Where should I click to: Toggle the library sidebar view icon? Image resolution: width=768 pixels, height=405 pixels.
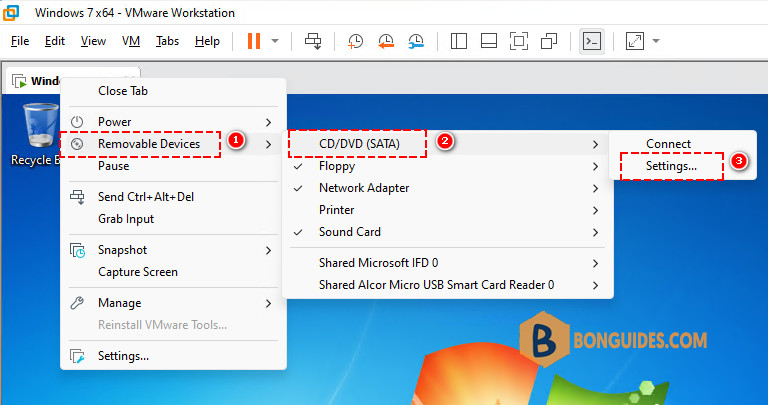tap(458, 41)
